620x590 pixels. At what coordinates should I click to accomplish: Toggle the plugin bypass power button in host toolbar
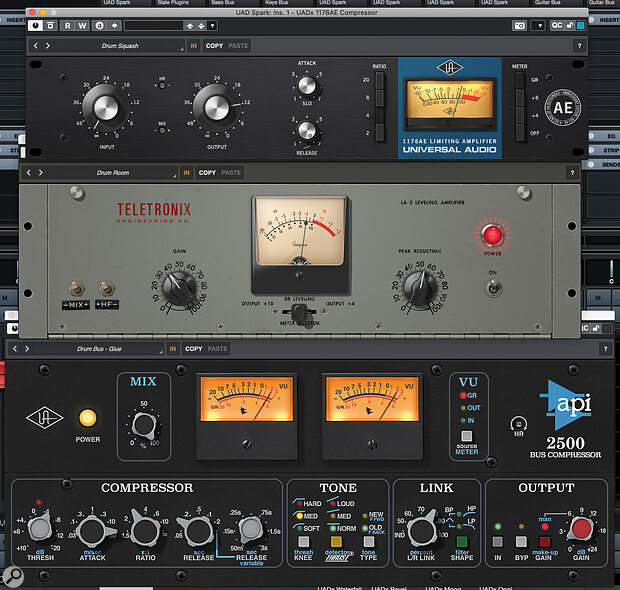[x=36, y=26]
